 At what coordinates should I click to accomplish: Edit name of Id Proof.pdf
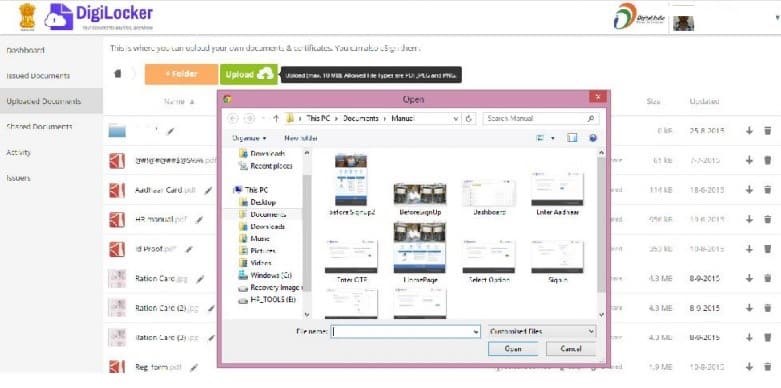(189, 249)
